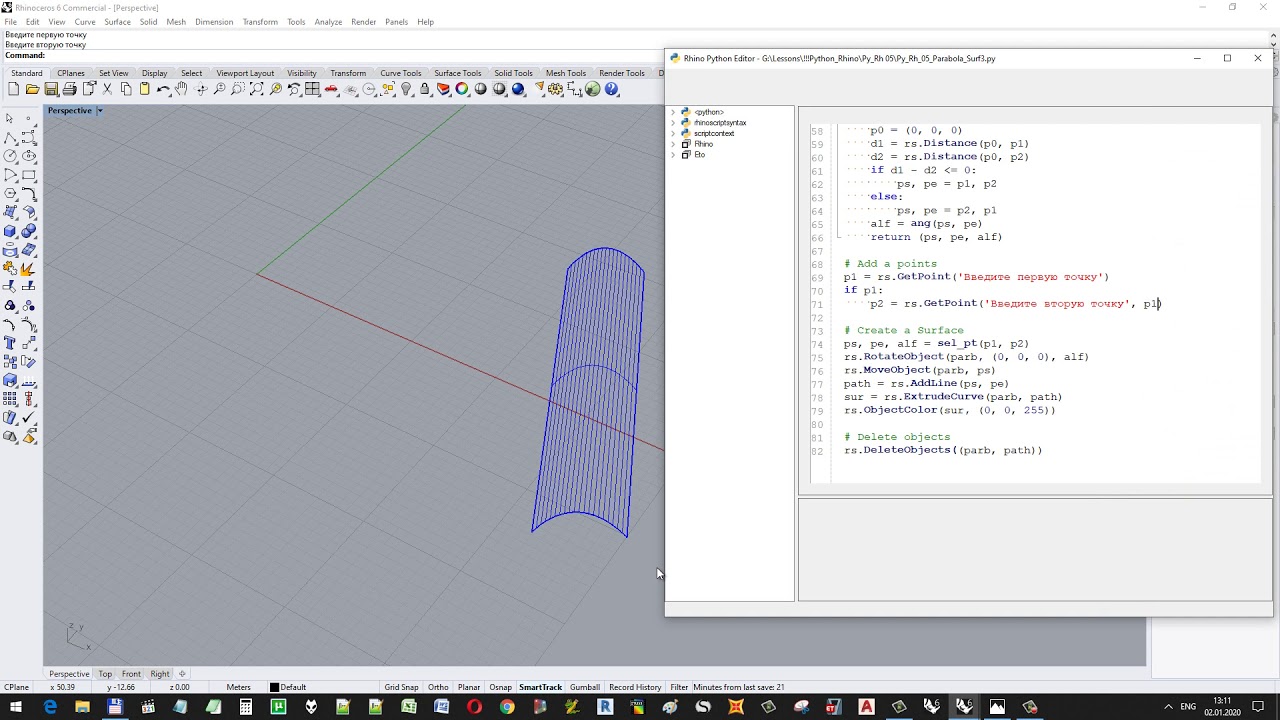Toggle Gumball in status bar
The height and width of the screenshot is (720, 1280).
tap(585, 687)
